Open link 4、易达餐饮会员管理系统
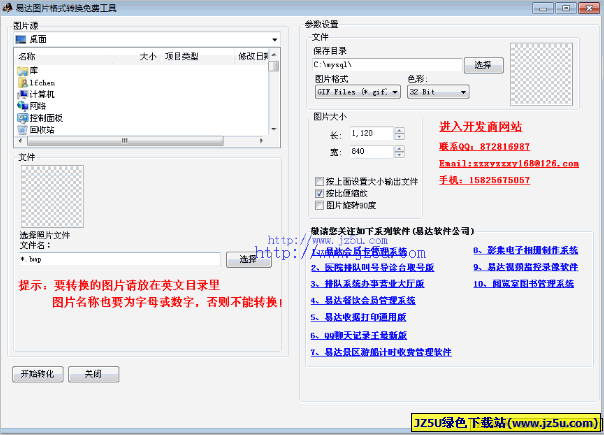This screenshot has width=604, height=435. [x=363, y=301]
